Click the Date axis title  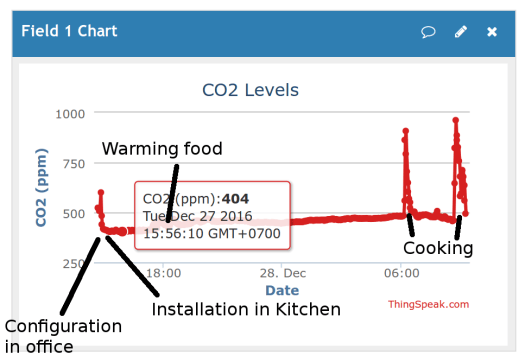pos(282,290)
